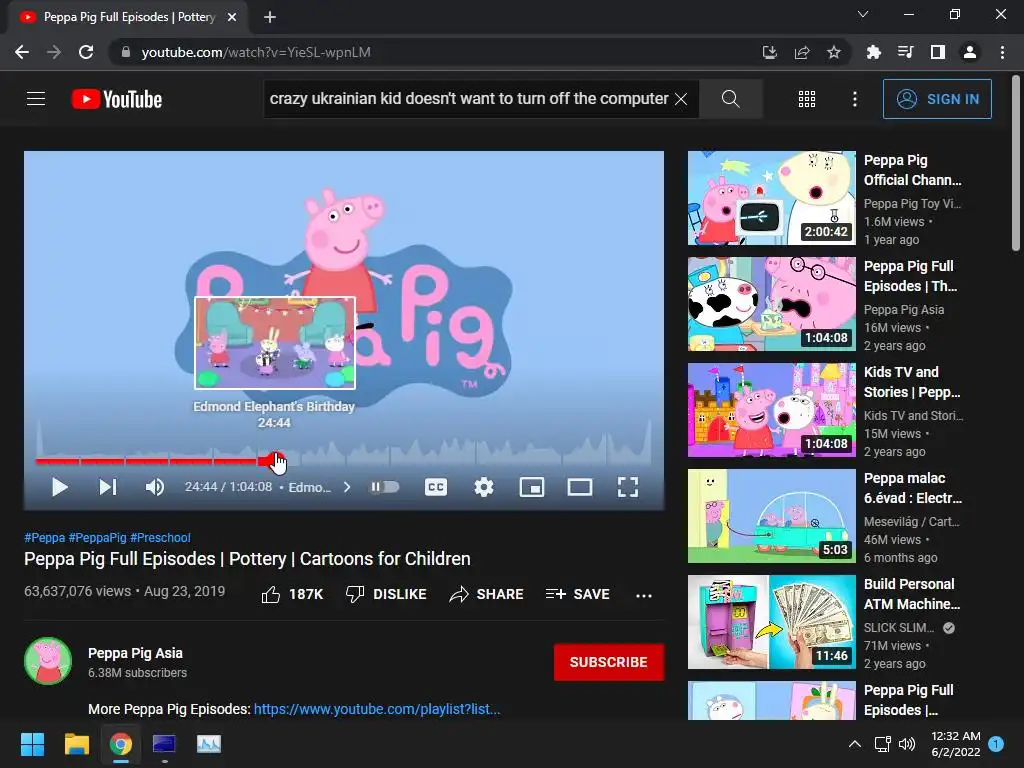
Task: Open the tab search dropdown arrow
Action: click(863, 14)
